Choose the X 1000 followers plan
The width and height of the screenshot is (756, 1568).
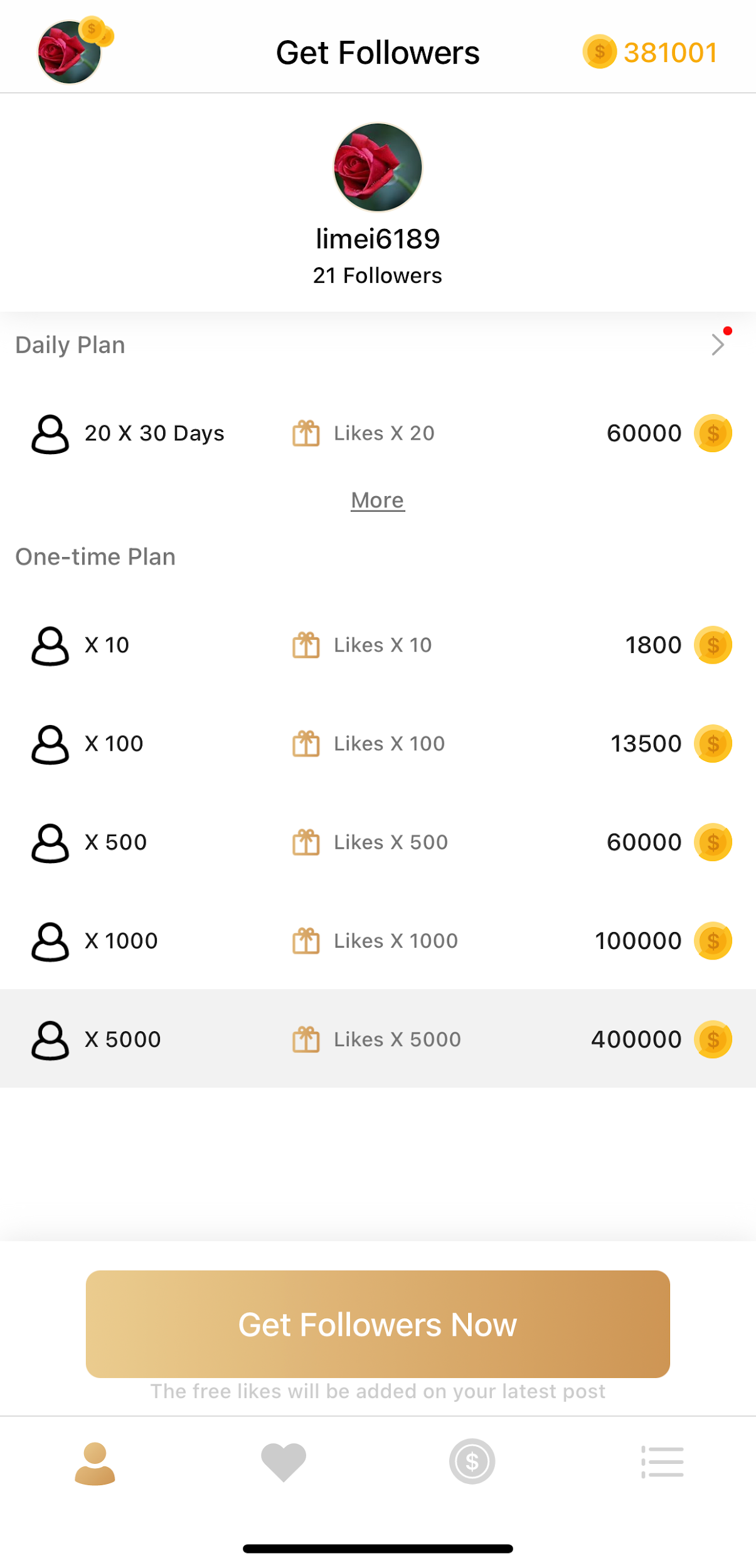point(378,941)
